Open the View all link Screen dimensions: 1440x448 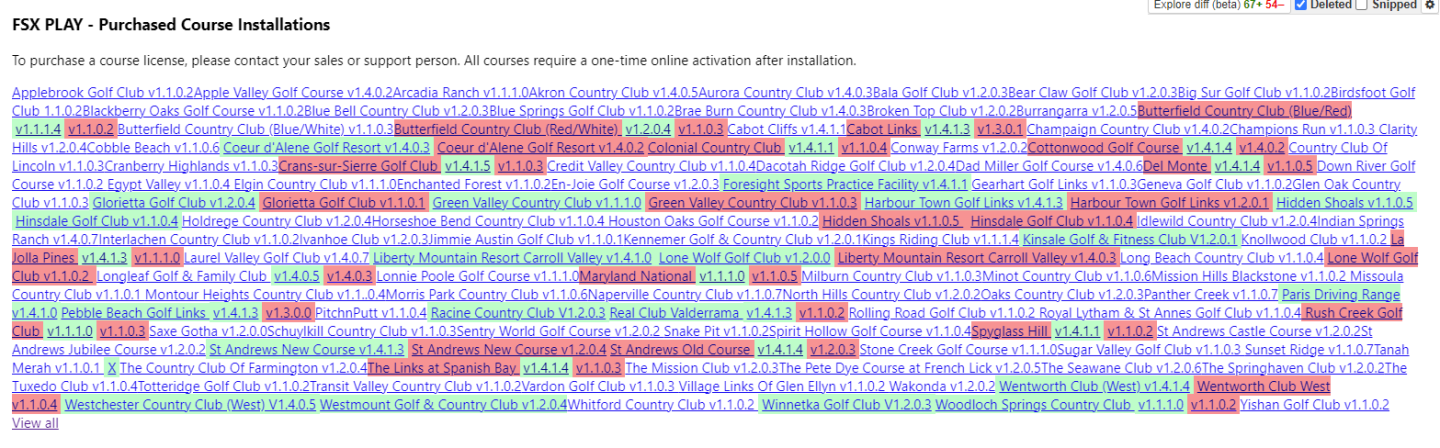tap(35, 423)
